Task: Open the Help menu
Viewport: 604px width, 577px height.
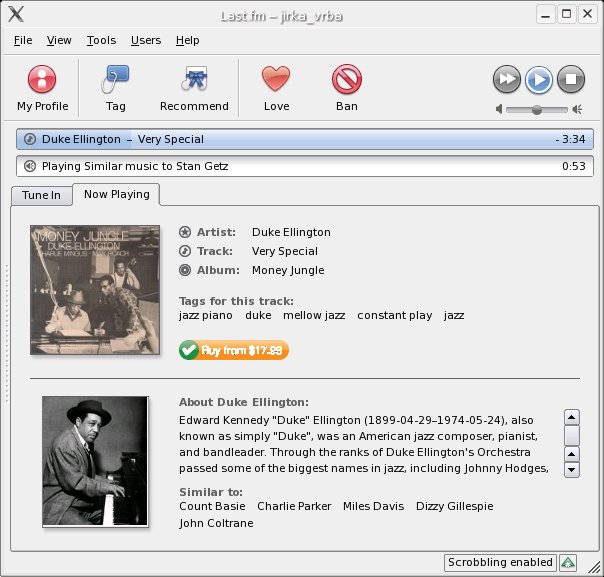Action: click(188, 40)
